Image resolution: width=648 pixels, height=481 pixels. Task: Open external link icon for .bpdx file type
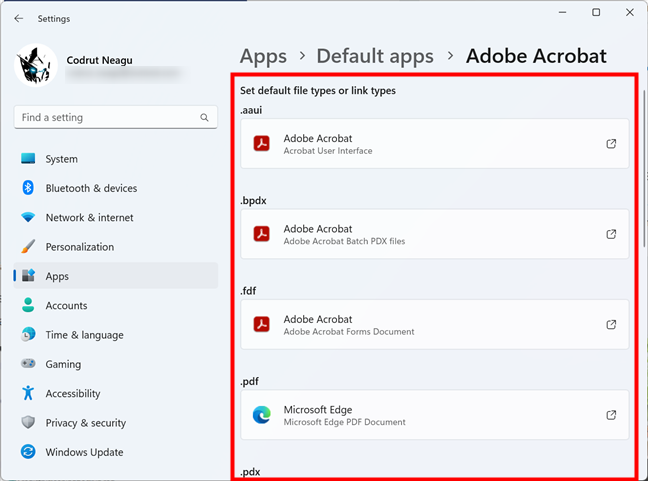click(x=611, y=234)
